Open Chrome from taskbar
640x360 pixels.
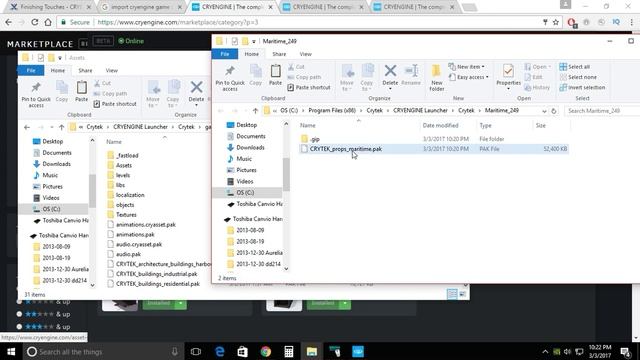coord(266,351)
